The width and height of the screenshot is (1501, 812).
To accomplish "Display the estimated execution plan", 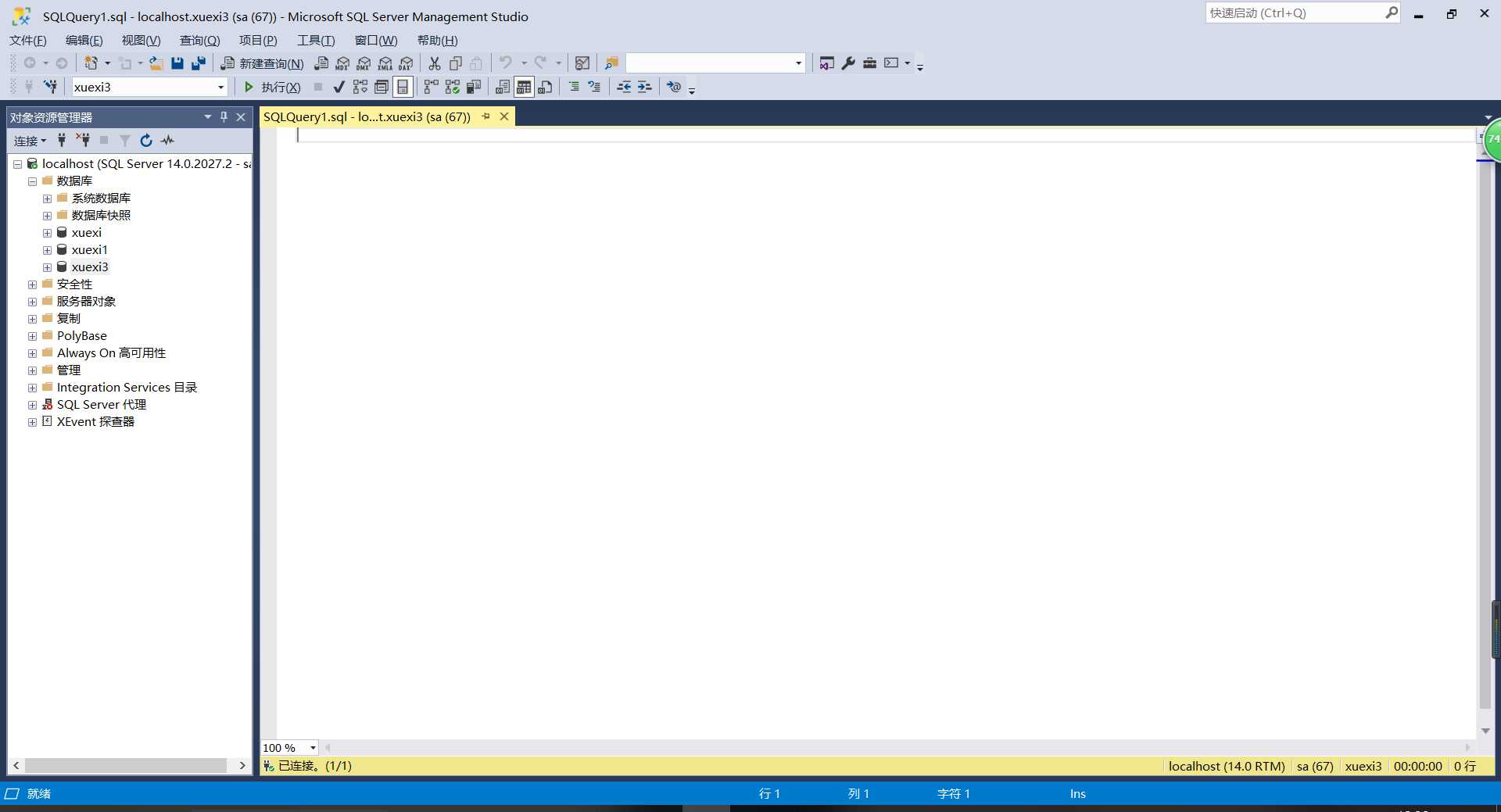I will (x=360, y=87).
